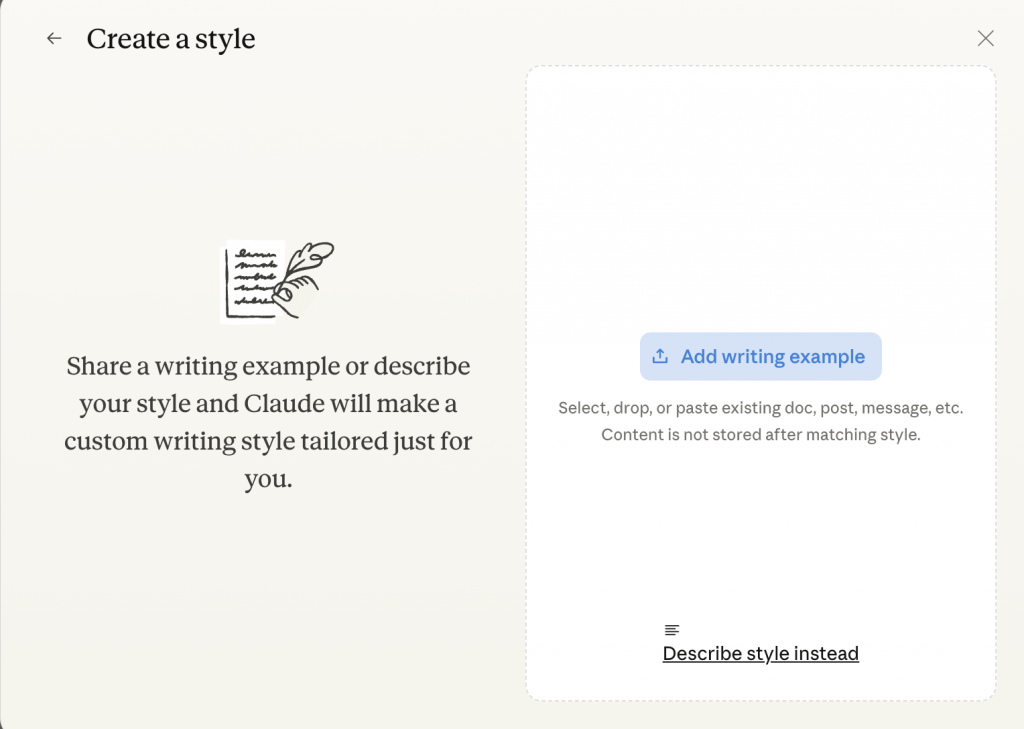This screenshot has width=1024, height=729.
Task: Click the word "you." ending the description
Action: point(268,479)
